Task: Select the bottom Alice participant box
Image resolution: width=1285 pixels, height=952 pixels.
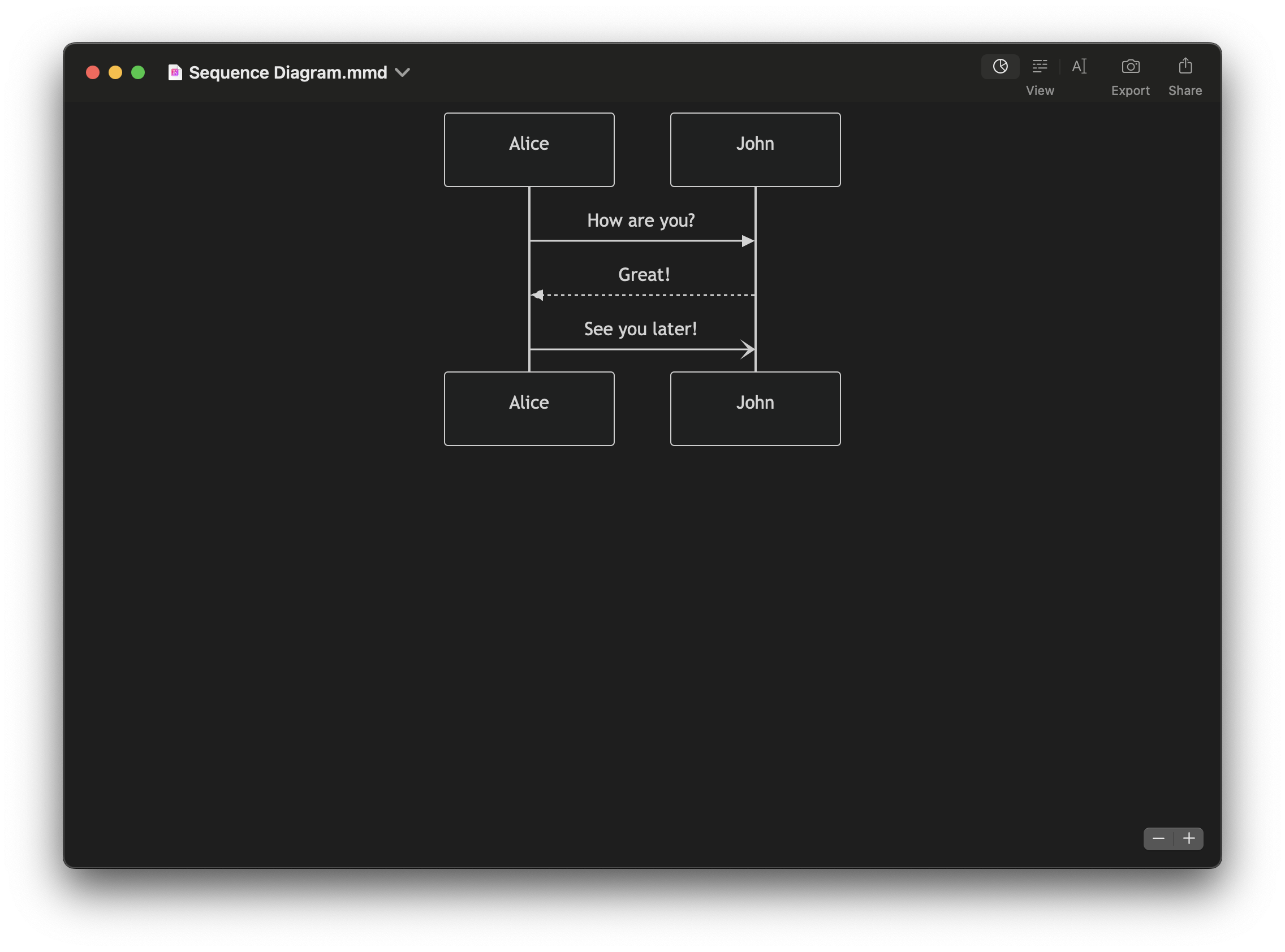Action: tap(529, 409)
